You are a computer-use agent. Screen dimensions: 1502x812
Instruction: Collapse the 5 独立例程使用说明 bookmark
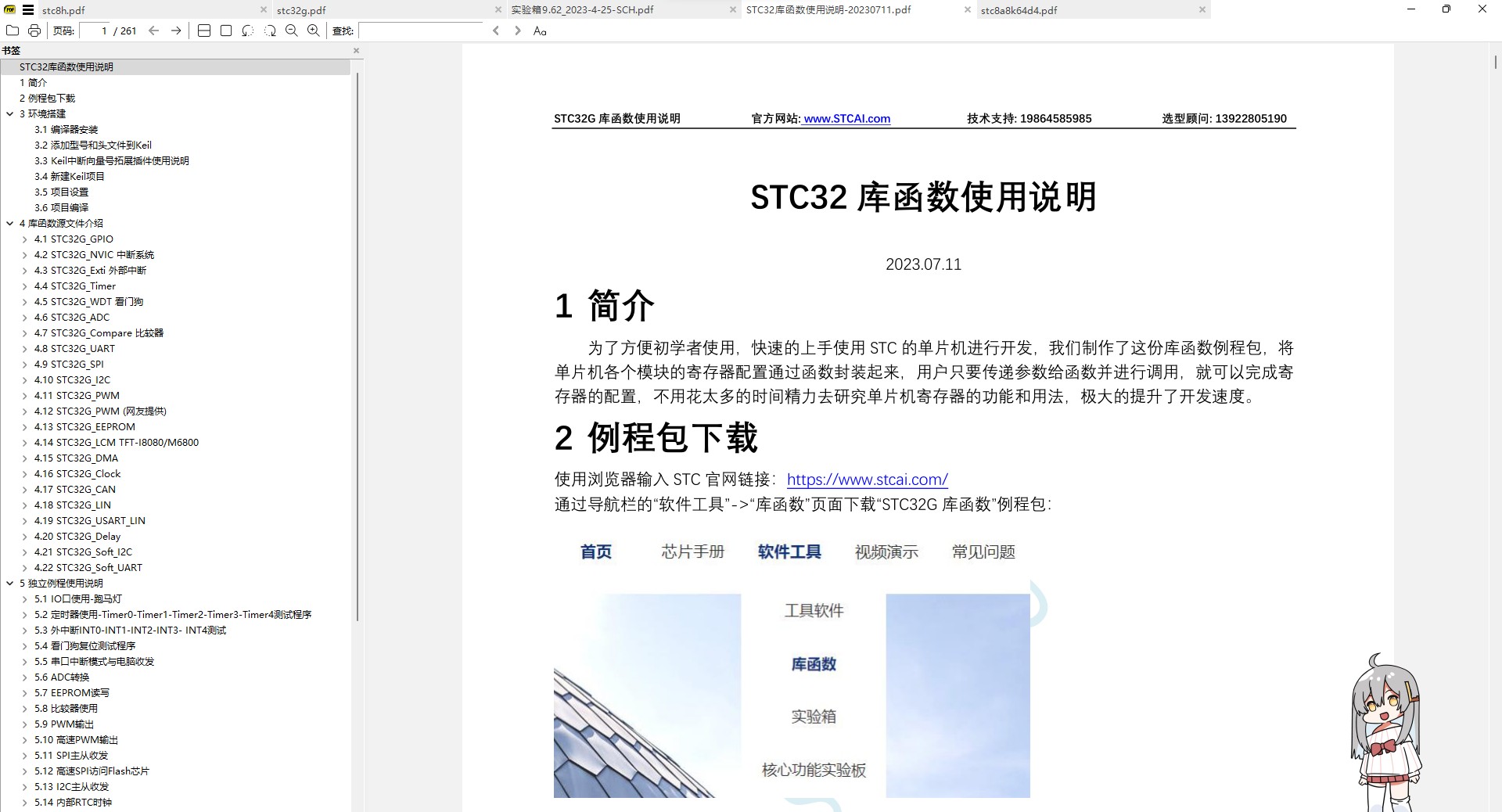click(10, 583)
